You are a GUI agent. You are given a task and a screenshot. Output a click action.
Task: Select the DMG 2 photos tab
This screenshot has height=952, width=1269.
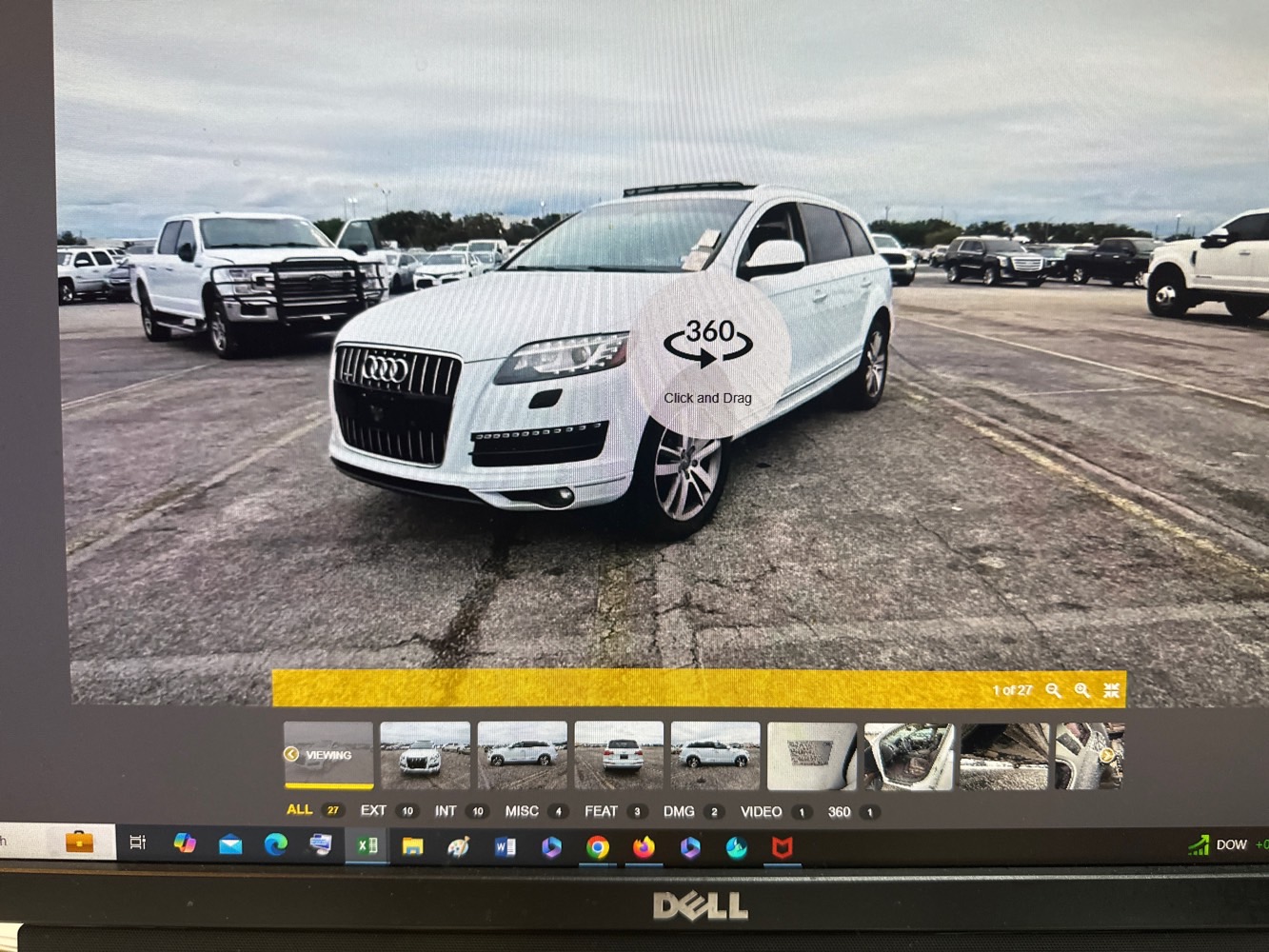(x=693, y=811)
